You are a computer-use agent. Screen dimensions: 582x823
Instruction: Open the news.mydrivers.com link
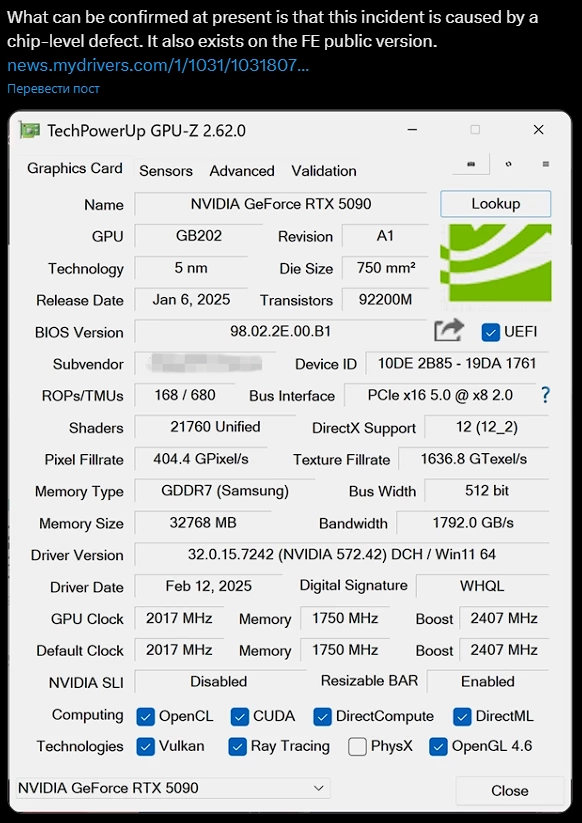pos(158,66)
